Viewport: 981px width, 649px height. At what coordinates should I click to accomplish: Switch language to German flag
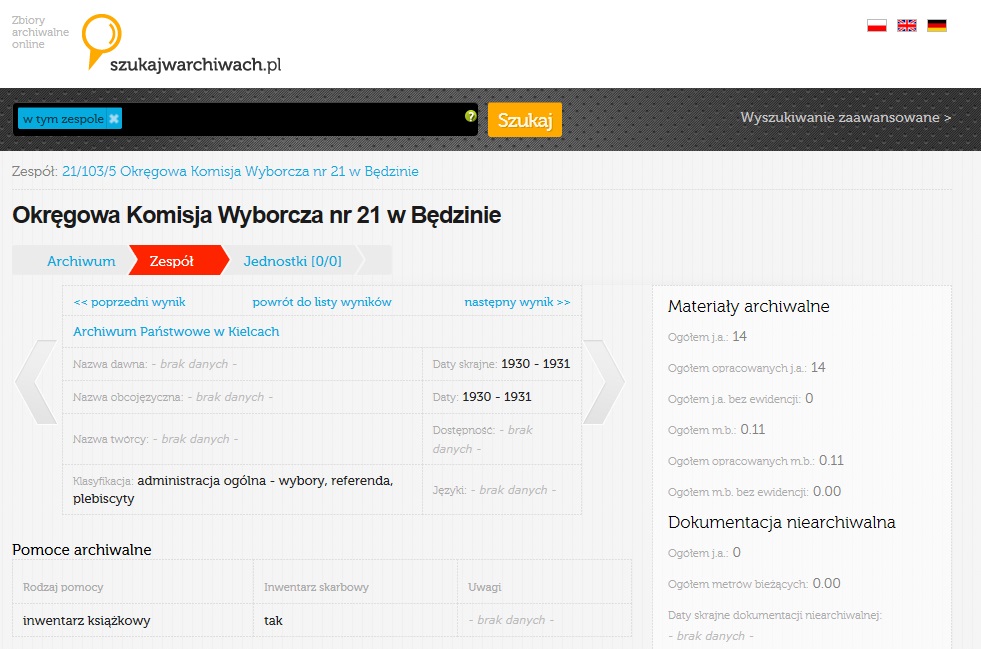pos(937,26)
